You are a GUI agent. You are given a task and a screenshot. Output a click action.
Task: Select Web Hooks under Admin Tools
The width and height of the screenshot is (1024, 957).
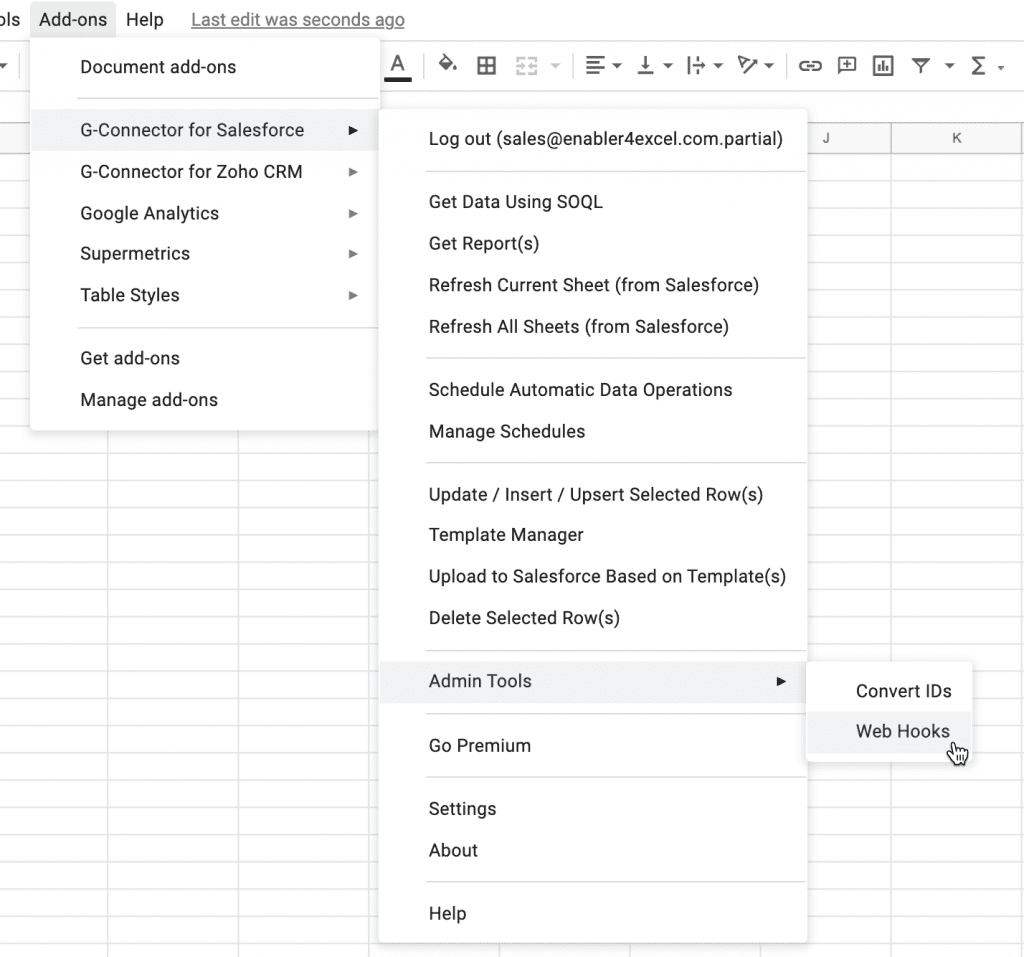click(x=901, y=731)
